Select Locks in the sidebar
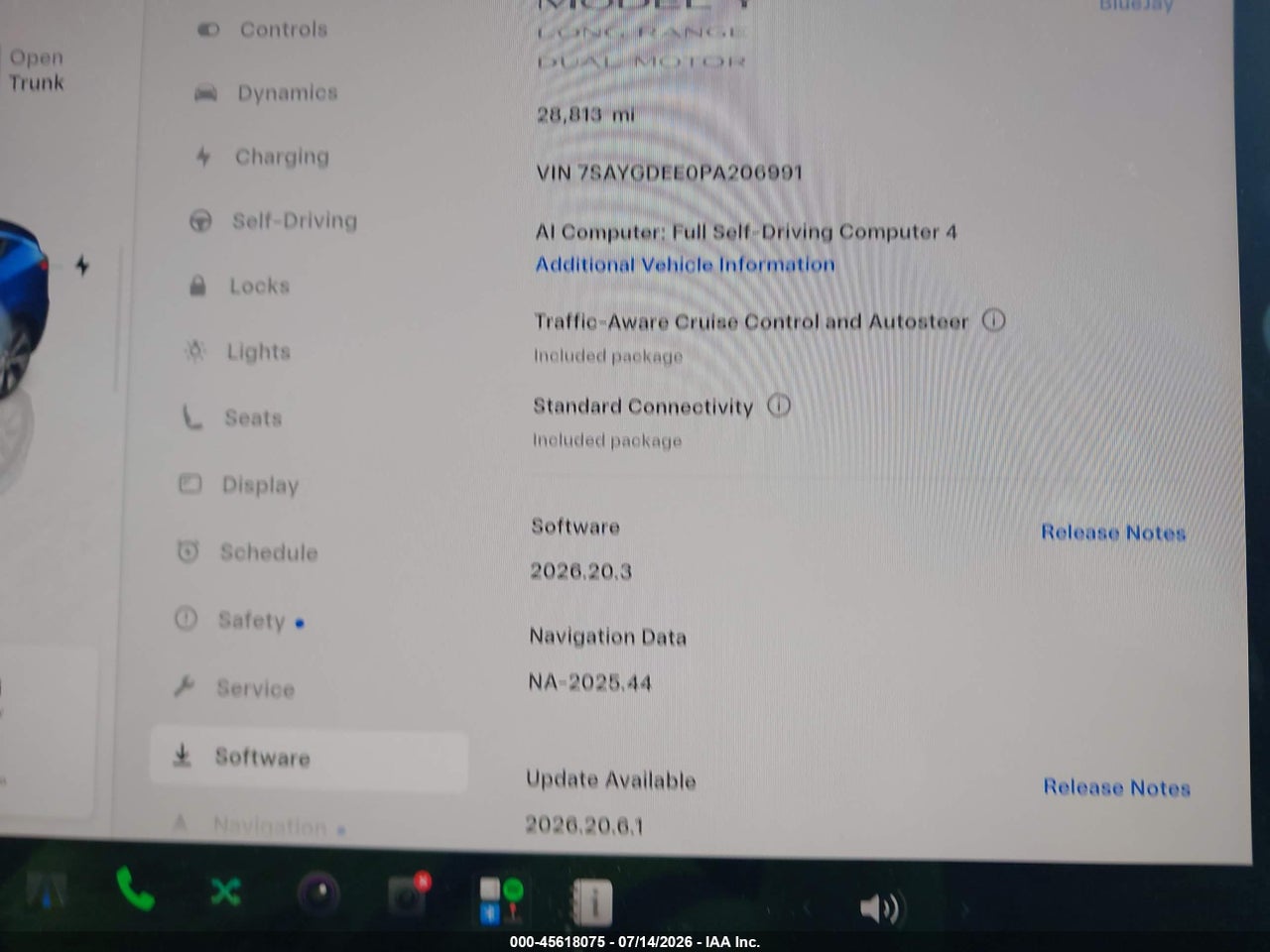This screenshot has width=1270, height=952. coord(239,286)
